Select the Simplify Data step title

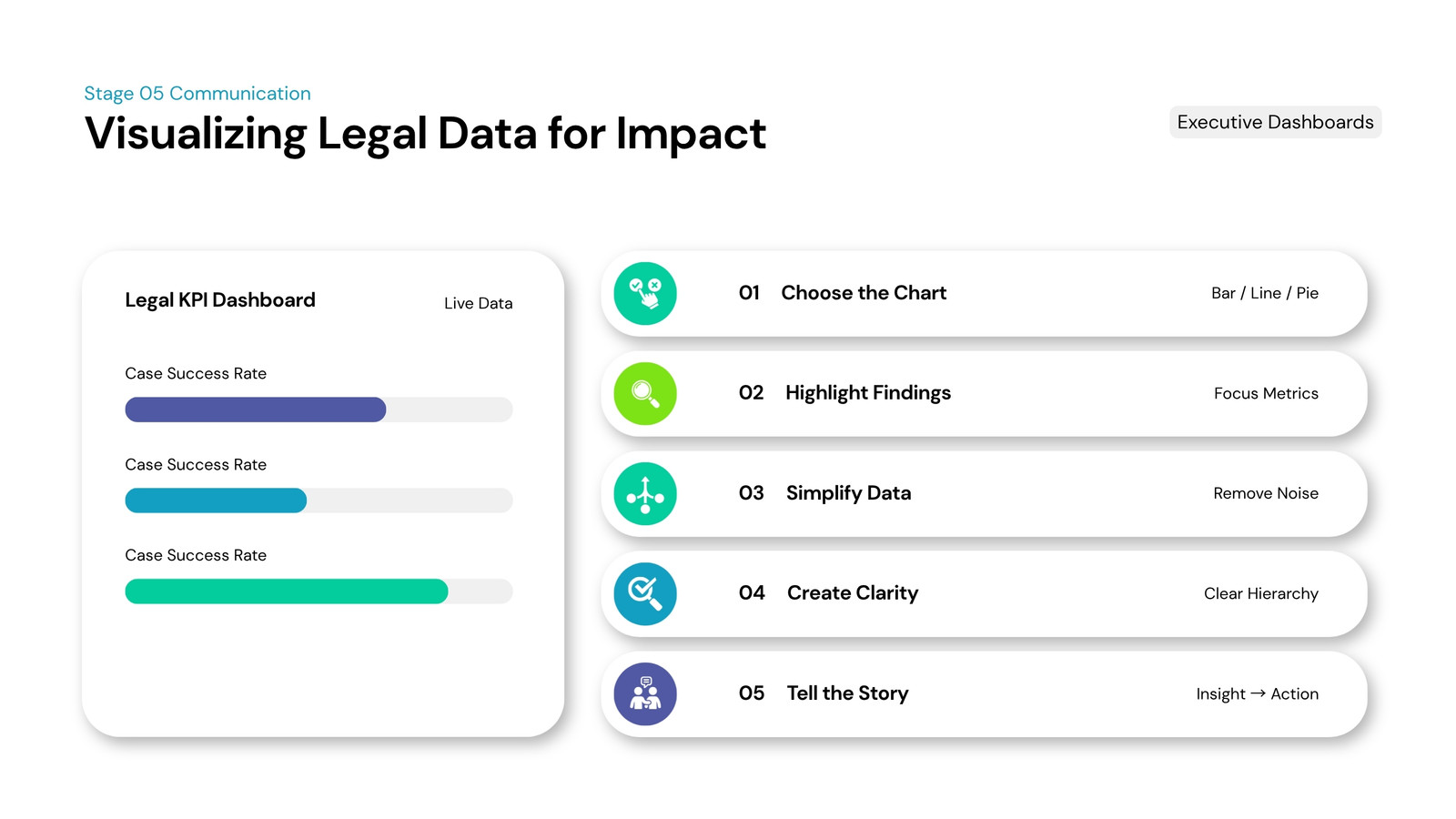coord(848,493)
